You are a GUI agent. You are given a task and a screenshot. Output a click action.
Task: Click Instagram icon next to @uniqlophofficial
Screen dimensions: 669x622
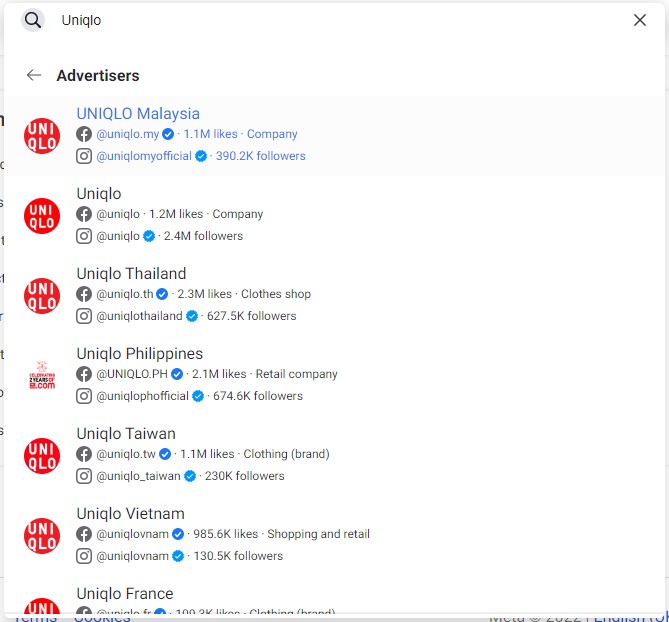(x=84, y=396)
